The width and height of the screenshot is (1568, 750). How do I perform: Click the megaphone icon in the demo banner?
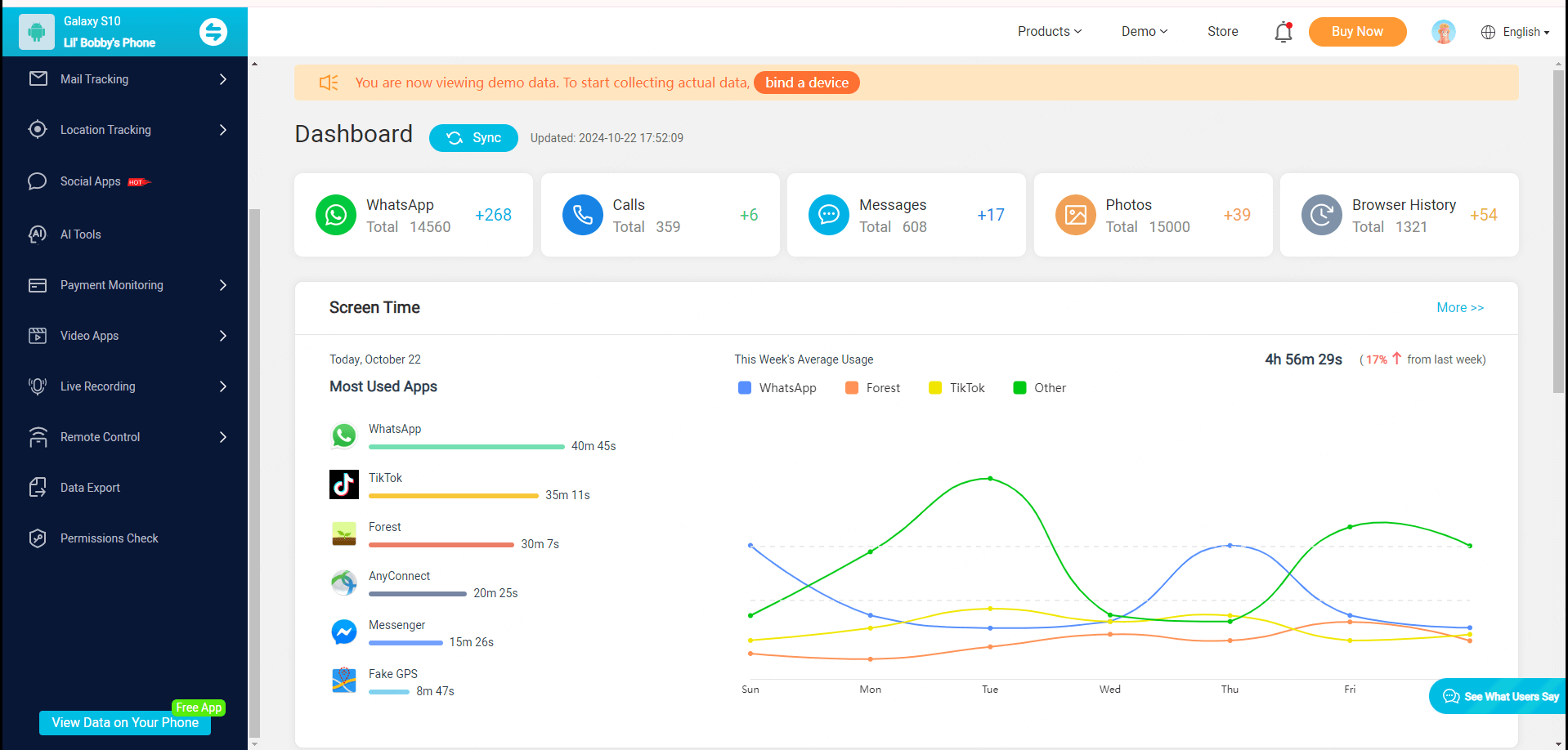click(x=329, y=83)
